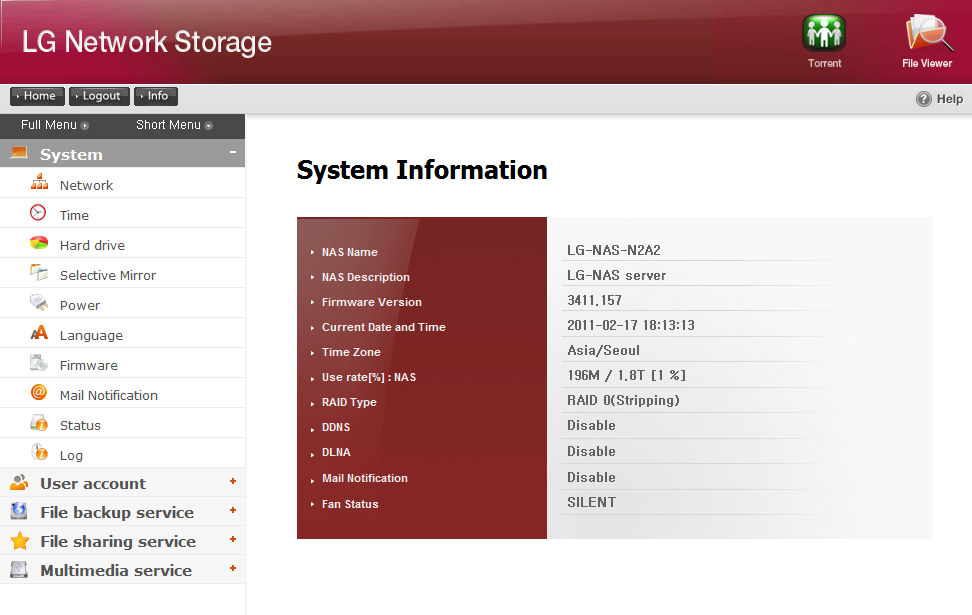Click the DLNA label
This screenshot has height=615, width=972.
pos(336,453)
